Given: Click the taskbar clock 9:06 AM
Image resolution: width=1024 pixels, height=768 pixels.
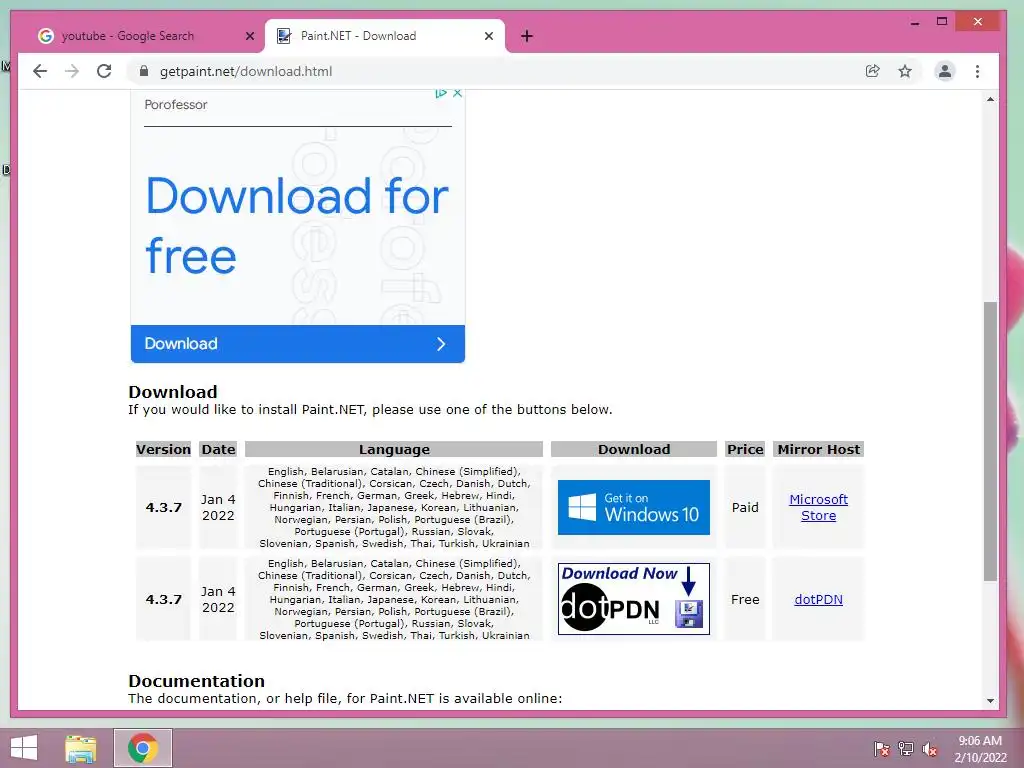Looking at the screenshot, I should (x=980, y=741).
